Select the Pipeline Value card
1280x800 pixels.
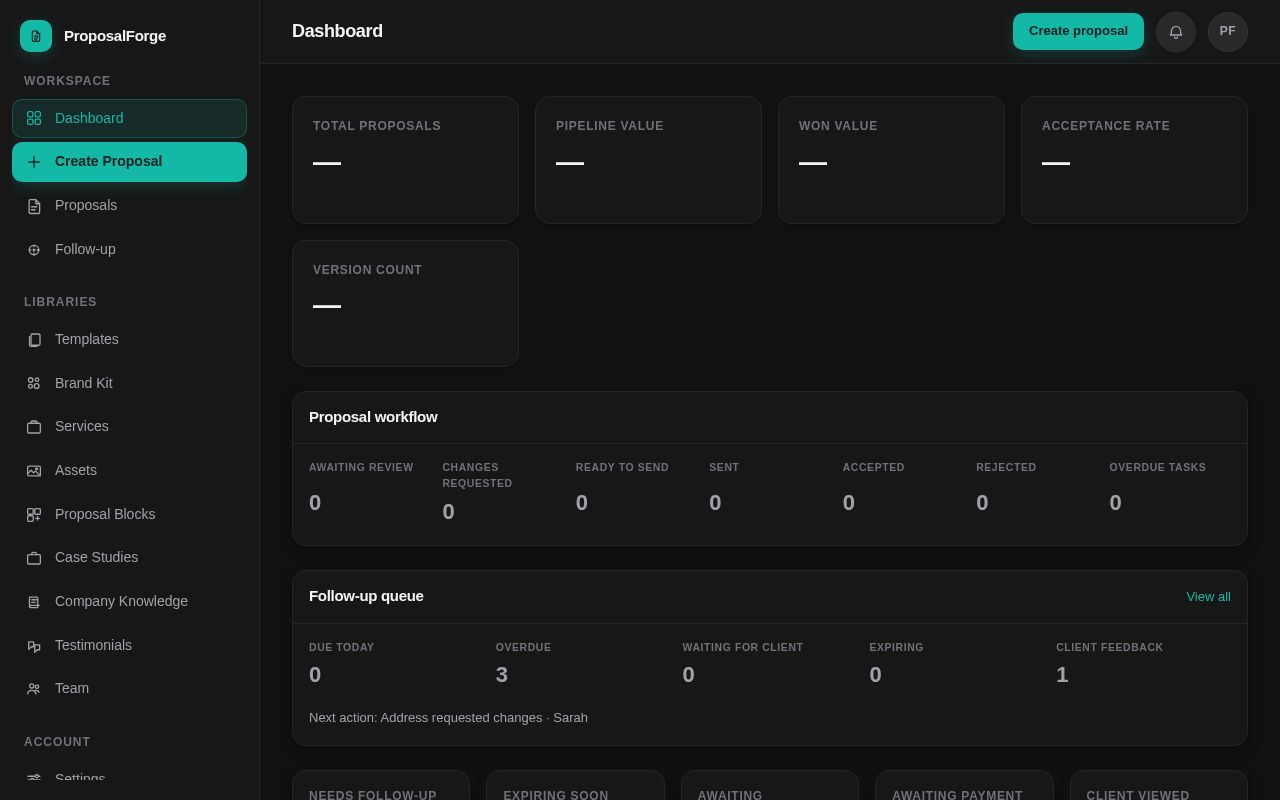pos(648,160)
